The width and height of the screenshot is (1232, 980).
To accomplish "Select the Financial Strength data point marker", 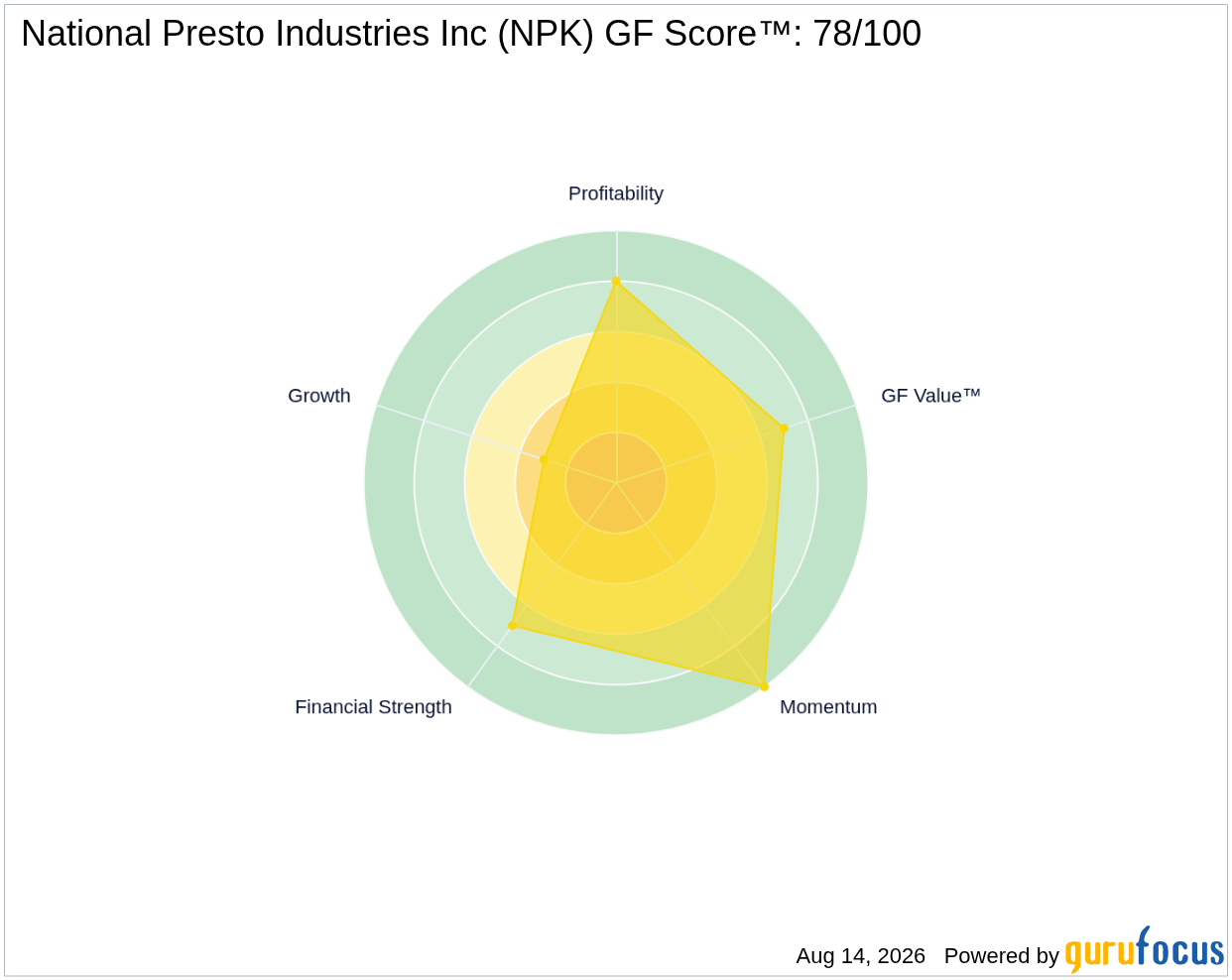I will coord(512,626).
